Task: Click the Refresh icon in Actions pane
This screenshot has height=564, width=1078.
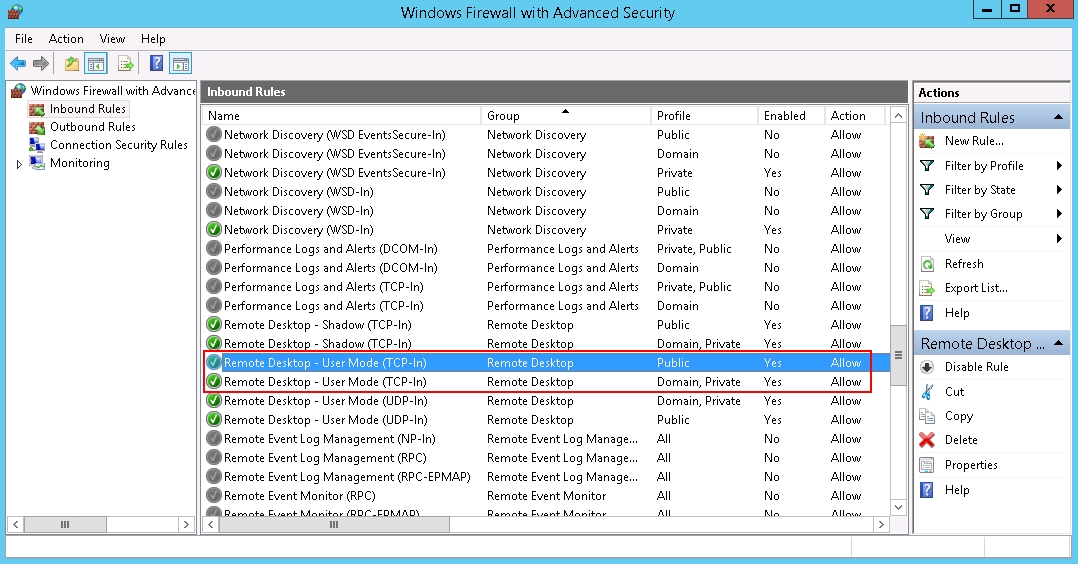Action: (x=927, y=264)
